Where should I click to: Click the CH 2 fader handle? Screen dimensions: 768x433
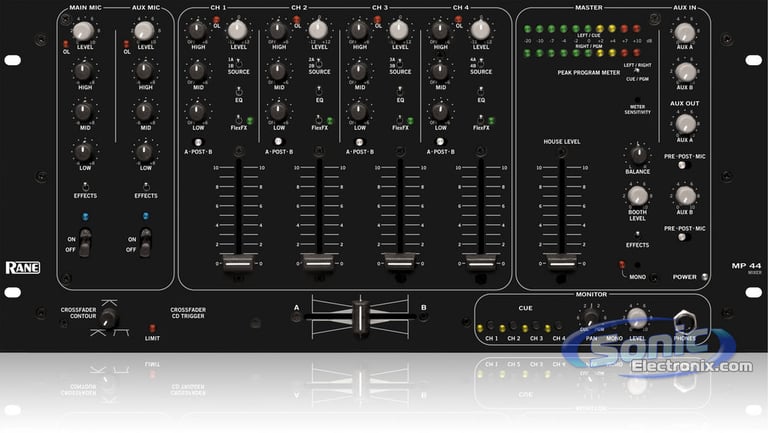[319, 263]
